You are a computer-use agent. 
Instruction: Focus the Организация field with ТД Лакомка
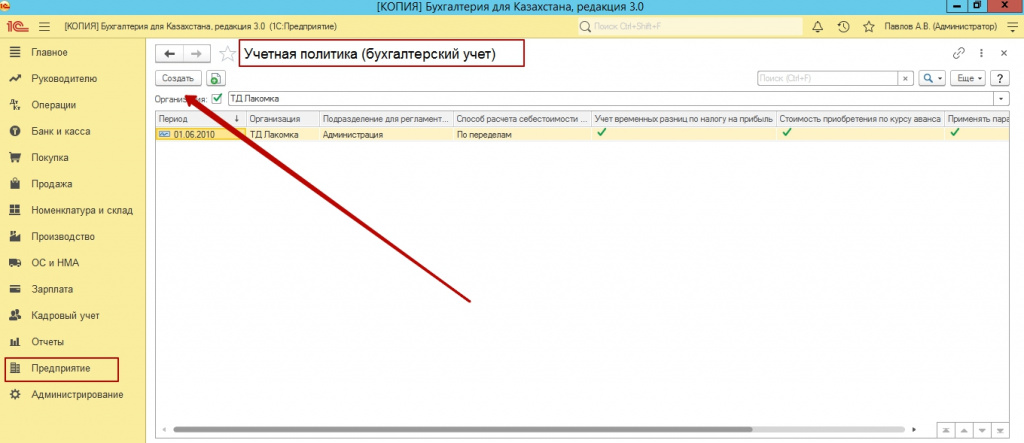click(x=610, y=99)
